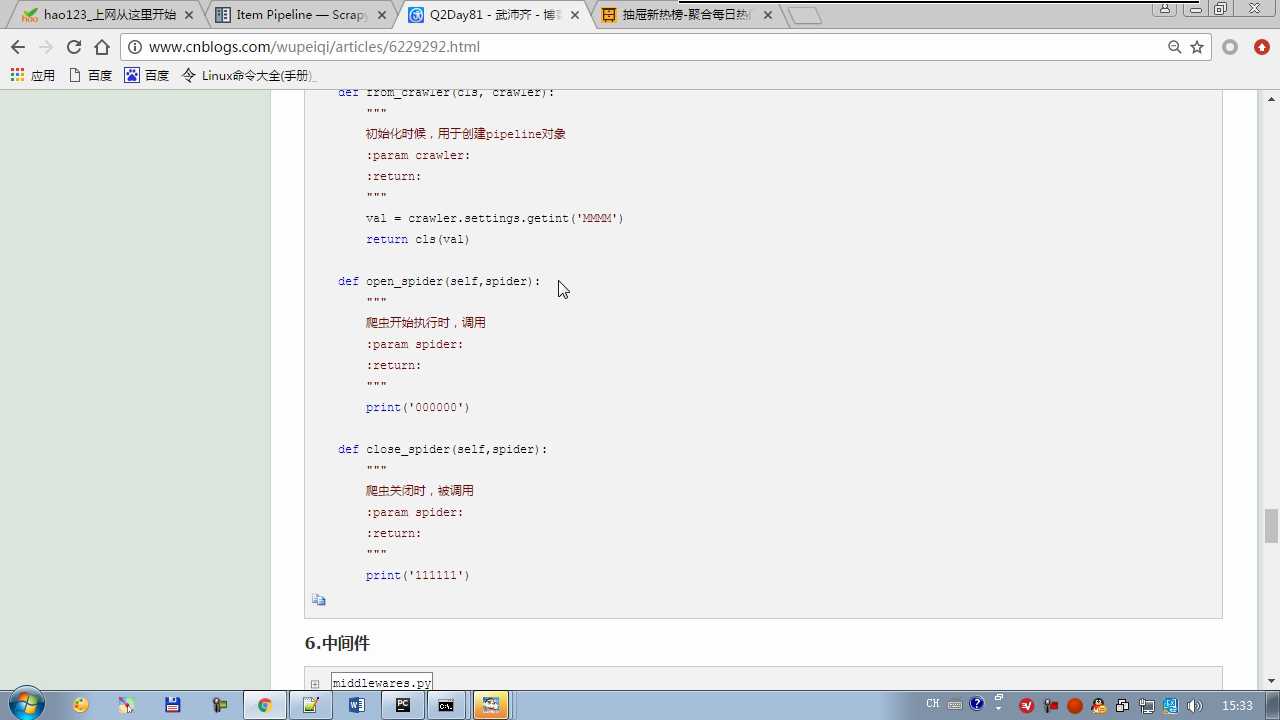Click the zoom magnifier icon in address bar
Viewport: 1280px width, 720px height.
click(1175, 47)
